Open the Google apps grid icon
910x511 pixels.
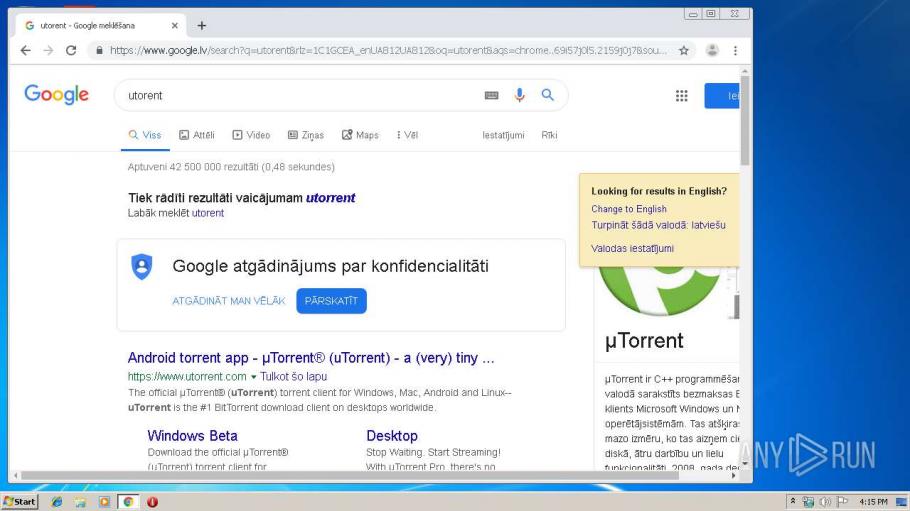(x=681, y=96)
